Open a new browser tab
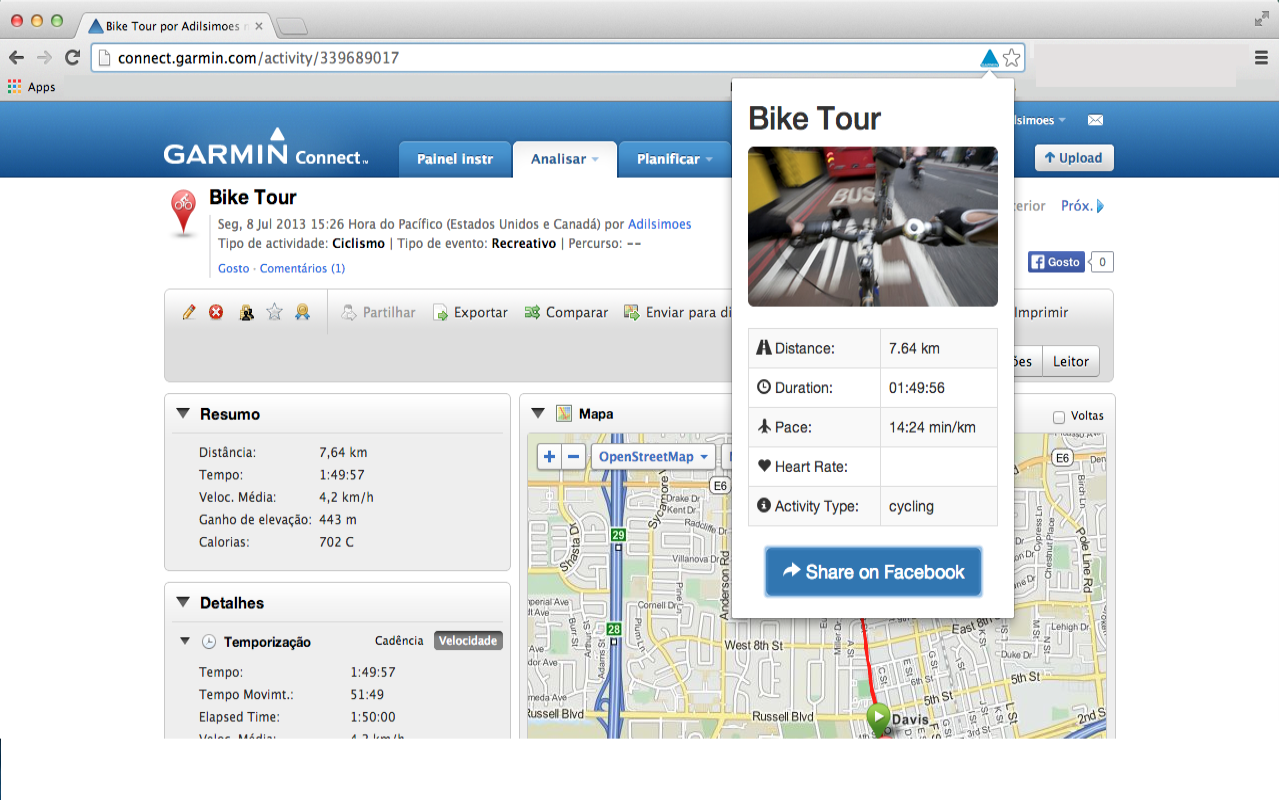 coord(291,26)
